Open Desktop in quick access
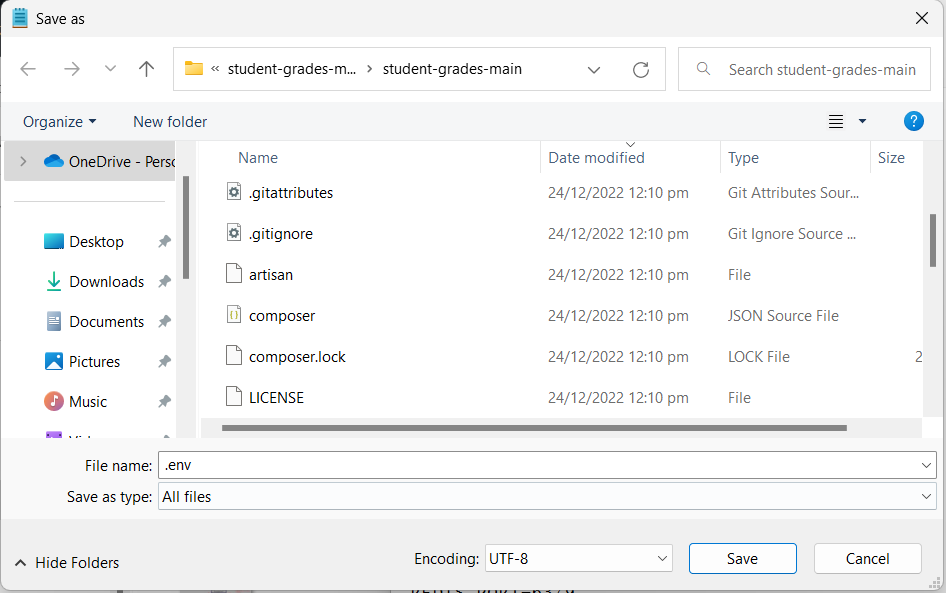The width and height of the screenshot is (946, 593). point(97,241)
